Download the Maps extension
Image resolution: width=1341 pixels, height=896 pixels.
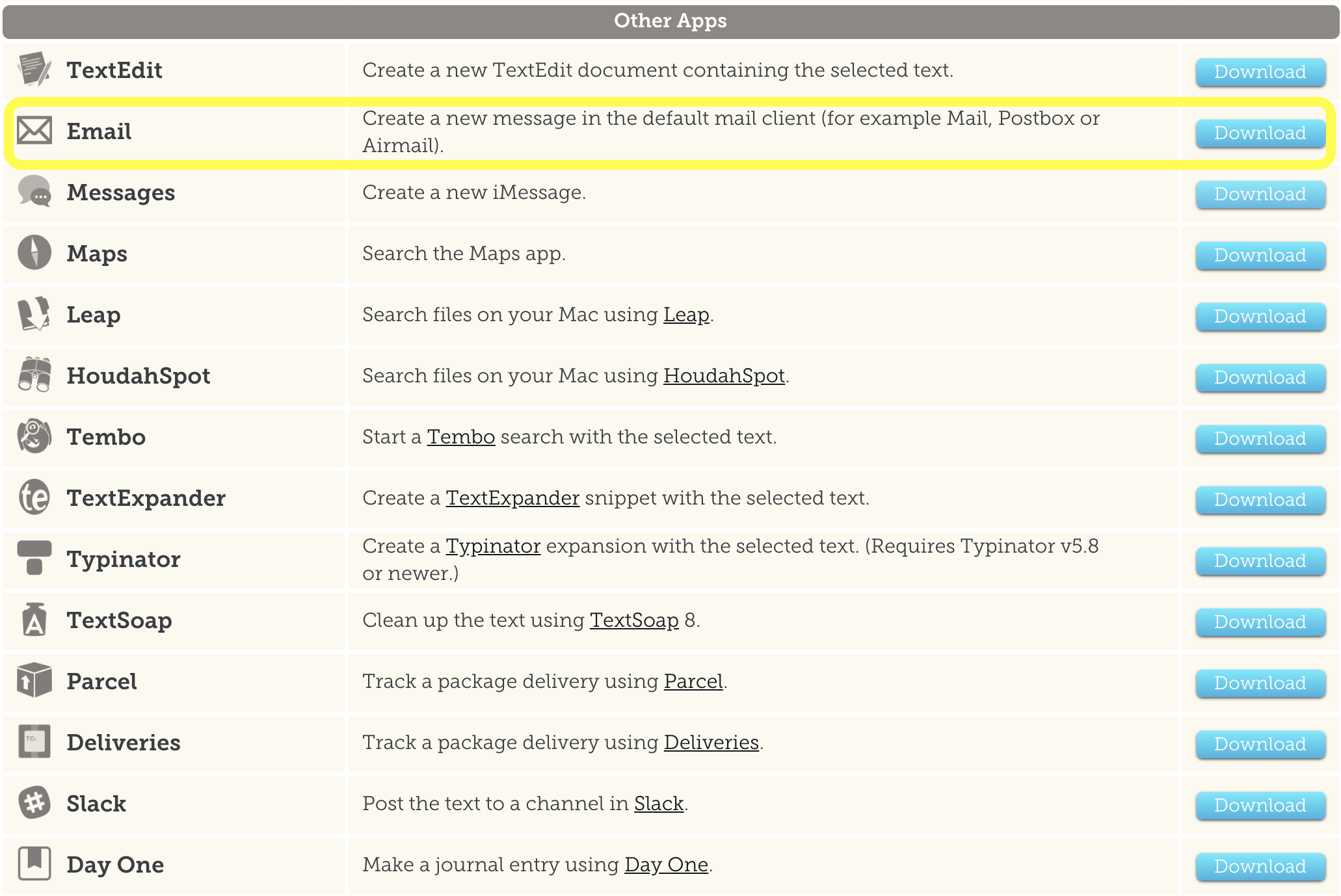[1260, 255]
